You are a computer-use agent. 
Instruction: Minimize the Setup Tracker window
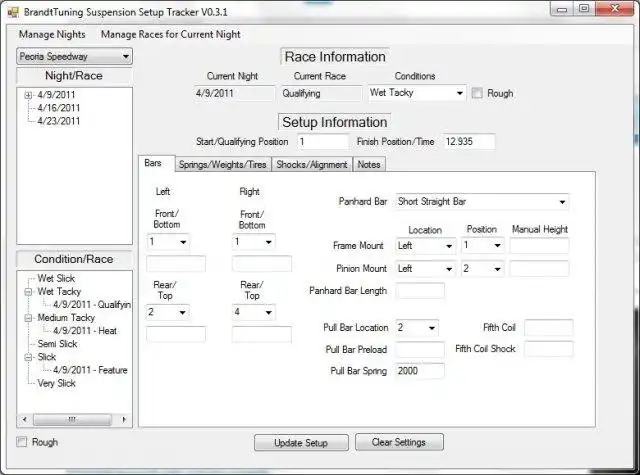click(x=562, y=9)
